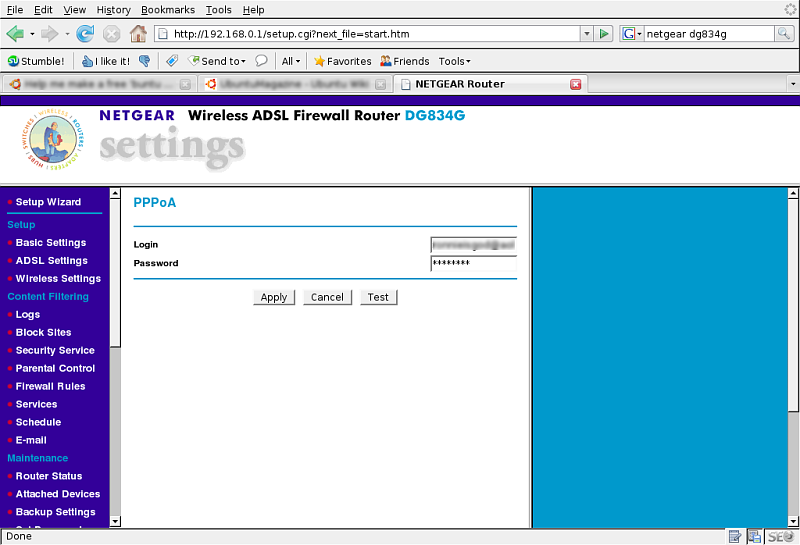800x545 pixels.
Task: Open Router Status link
Action: tap(49, 476)
